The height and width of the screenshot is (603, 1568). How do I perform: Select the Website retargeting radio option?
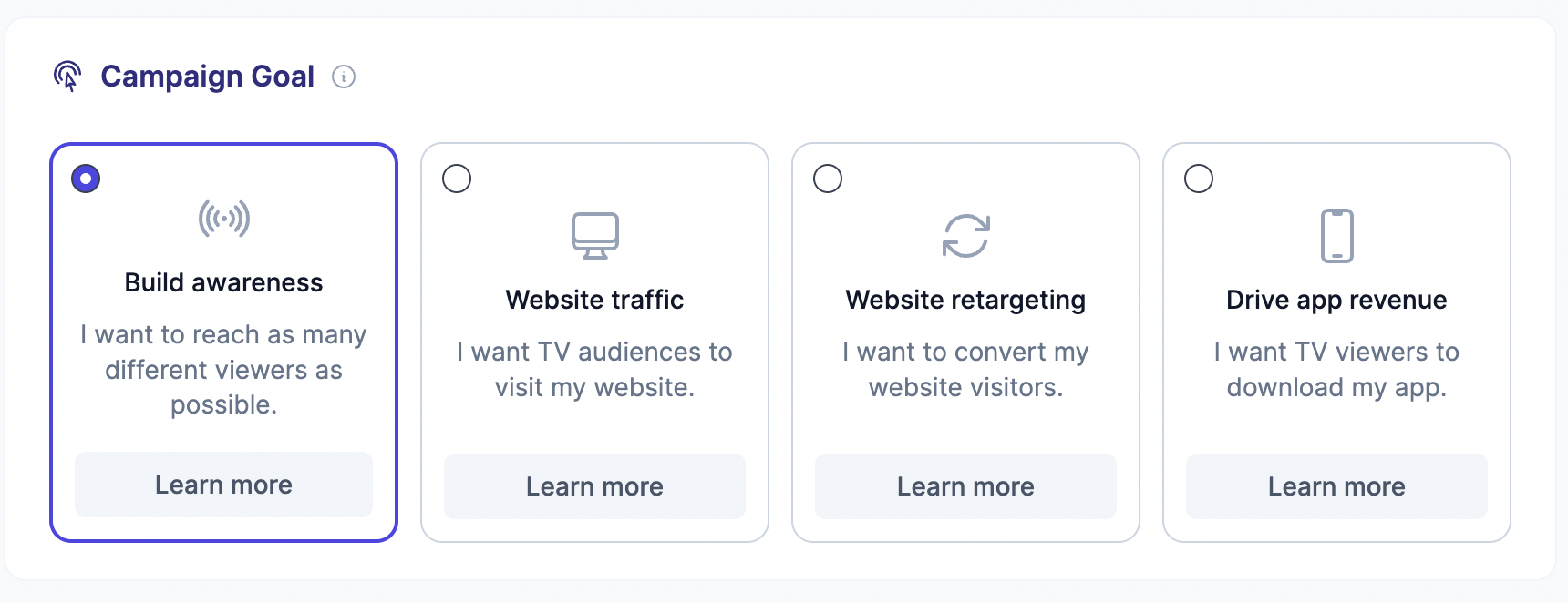[x=828, y=179]
